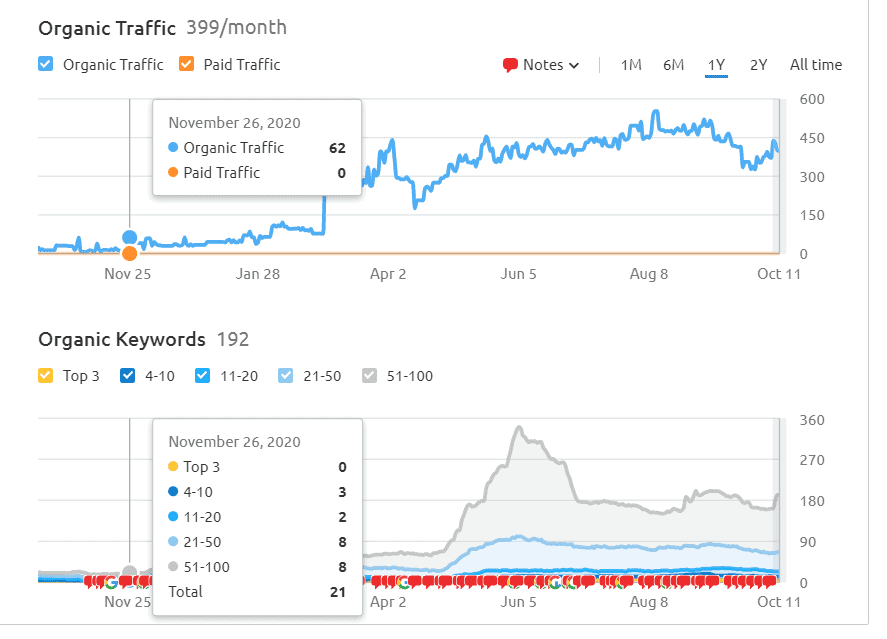Image resolution: width=887 pixels, height=639 pixels.
Task: Click the 600 axis label on traffic chart
Action: (812, 100)
